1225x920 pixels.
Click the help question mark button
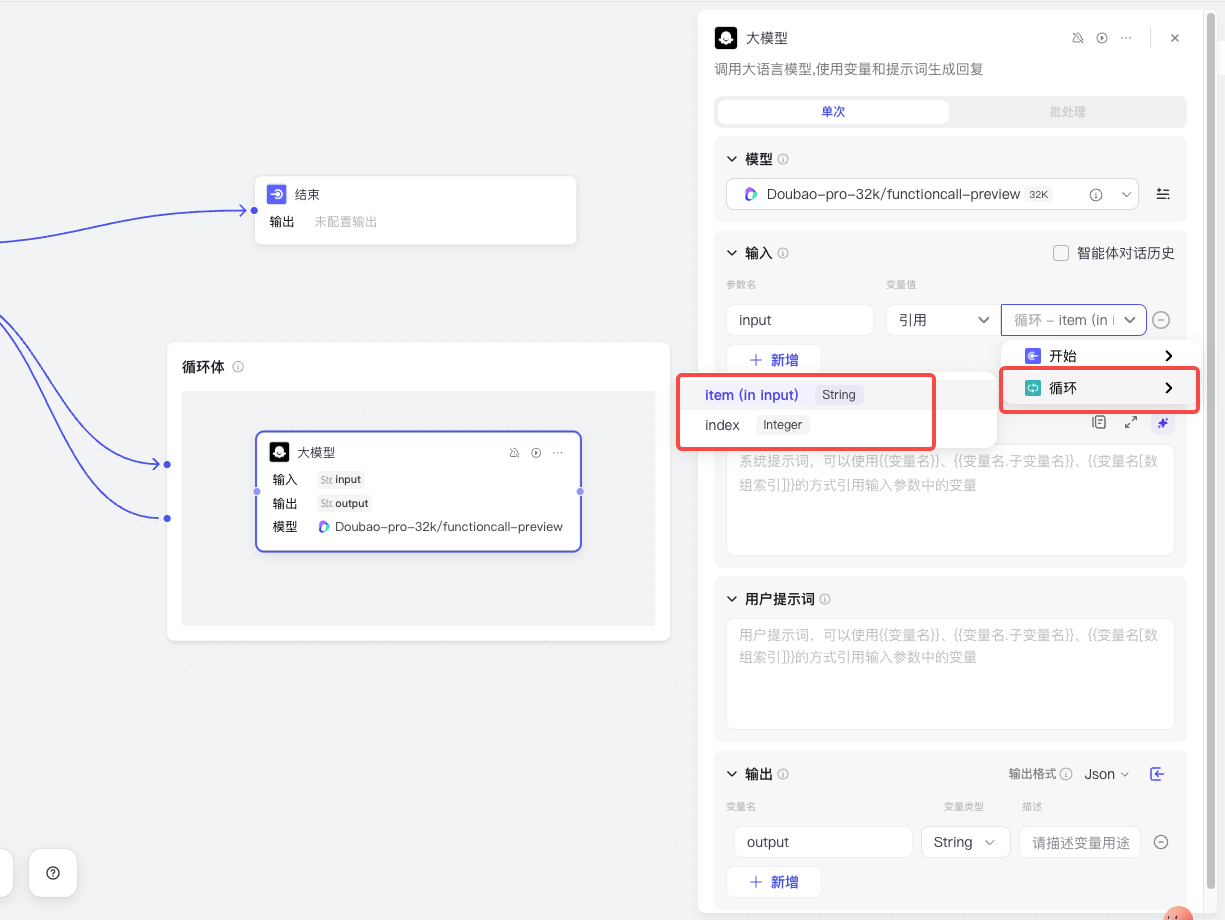pos(53,873)
